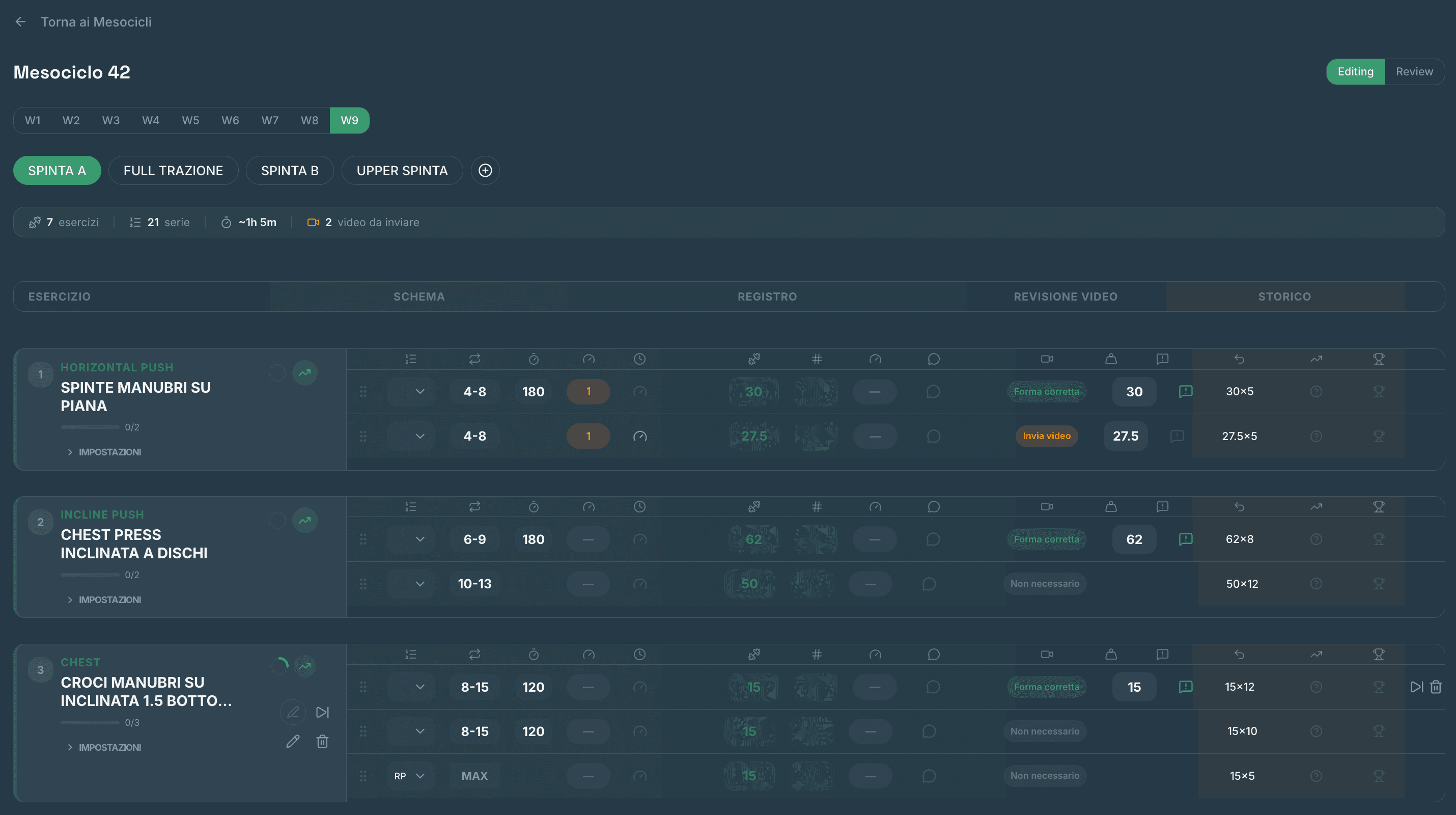1456x815 pixels.
Task: Open the UPPER SPINTA workout tab
Action: click(x=402, y=170)
